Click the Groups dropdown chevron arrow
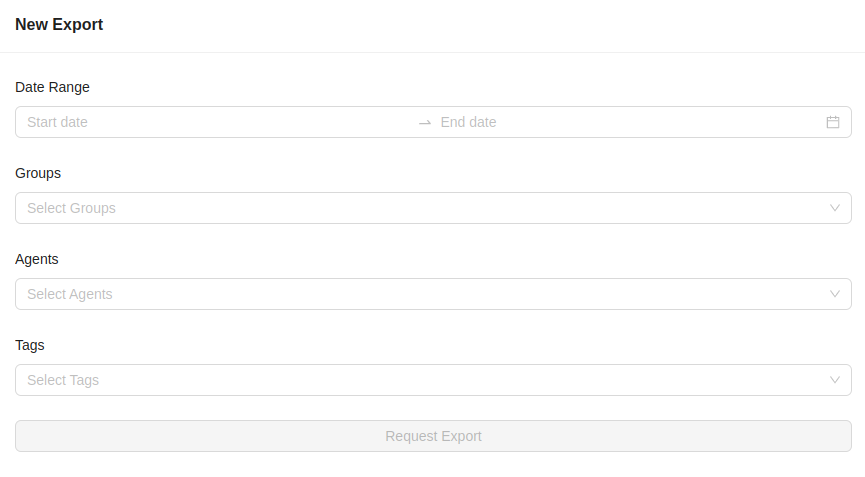The width and height of the screenshot is (865, 477). (x=835, y=208)
